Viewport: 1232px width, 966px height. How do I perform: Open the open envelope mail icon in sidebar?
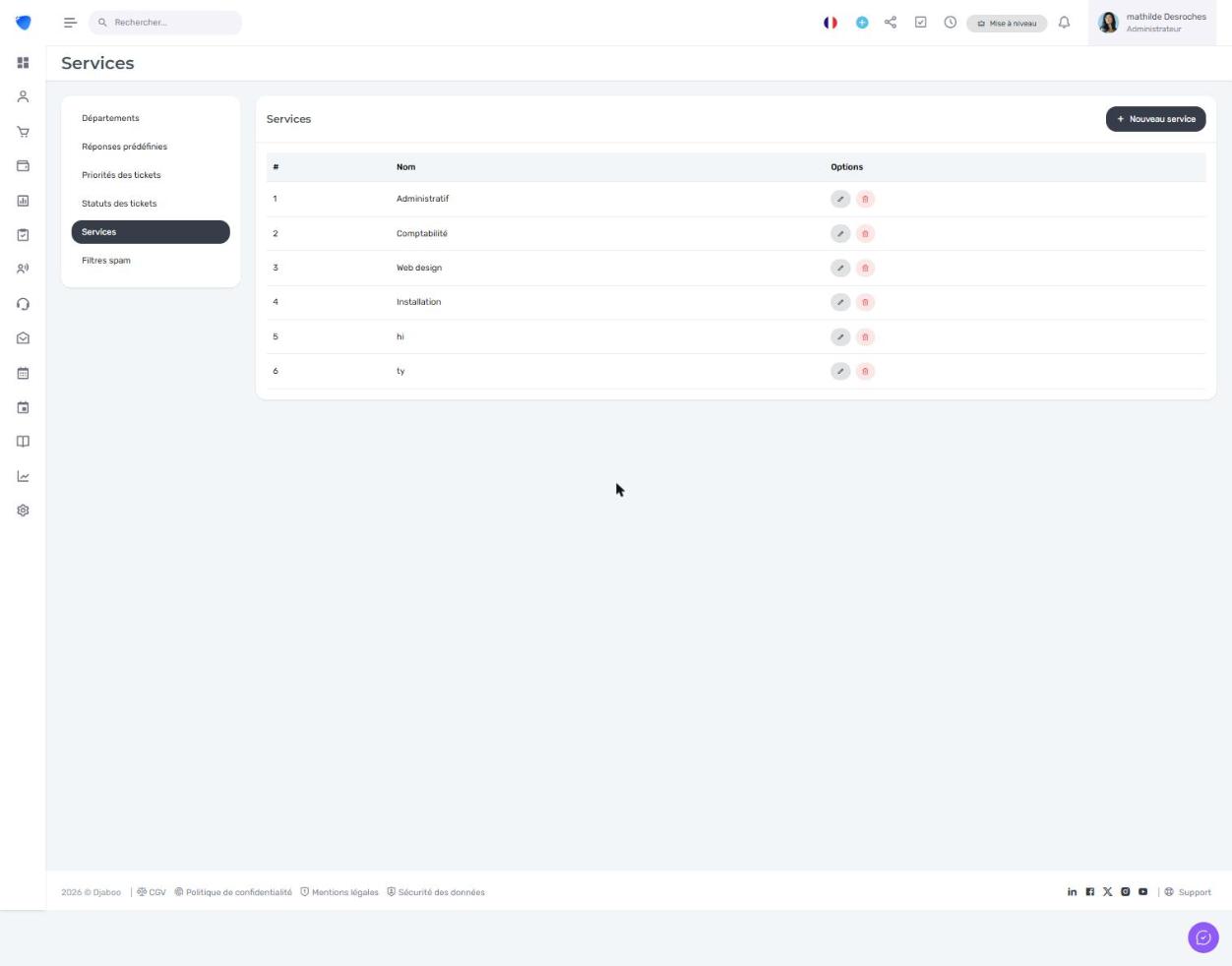pos(23,338)
